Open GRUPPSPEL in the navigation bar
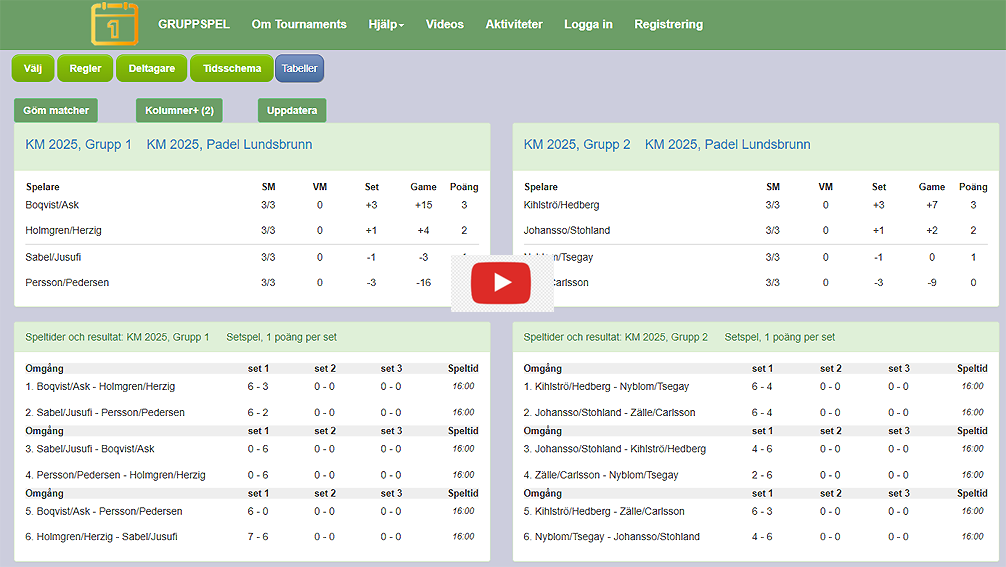 point(194,24)
